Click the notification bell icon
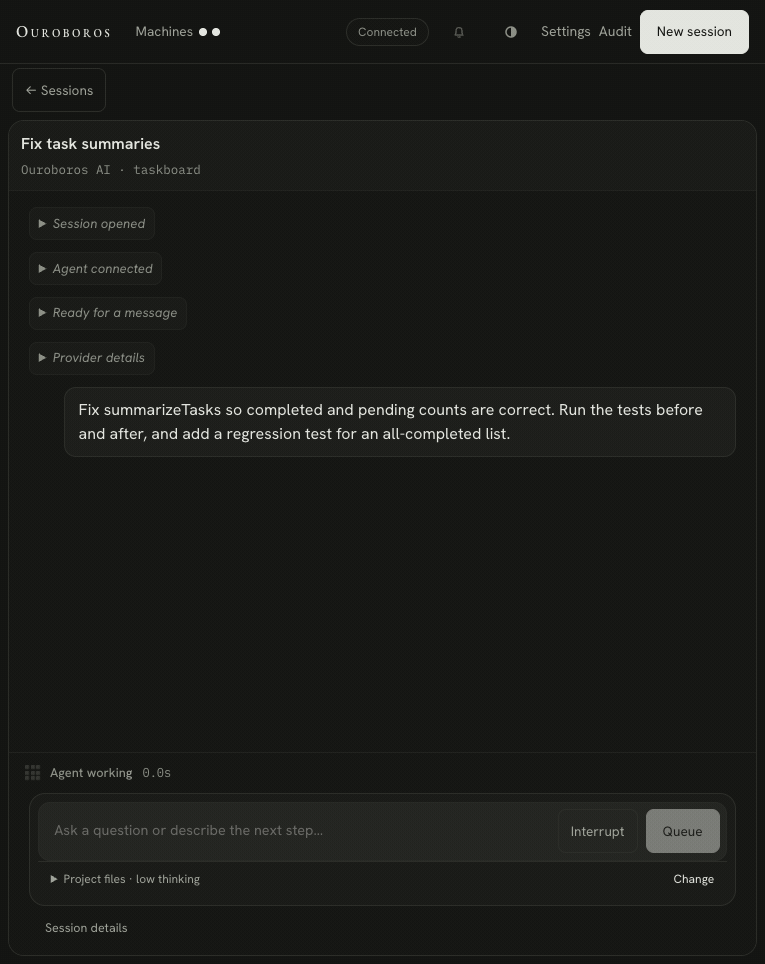Screen dimensions: 765x964 [459, 32]
